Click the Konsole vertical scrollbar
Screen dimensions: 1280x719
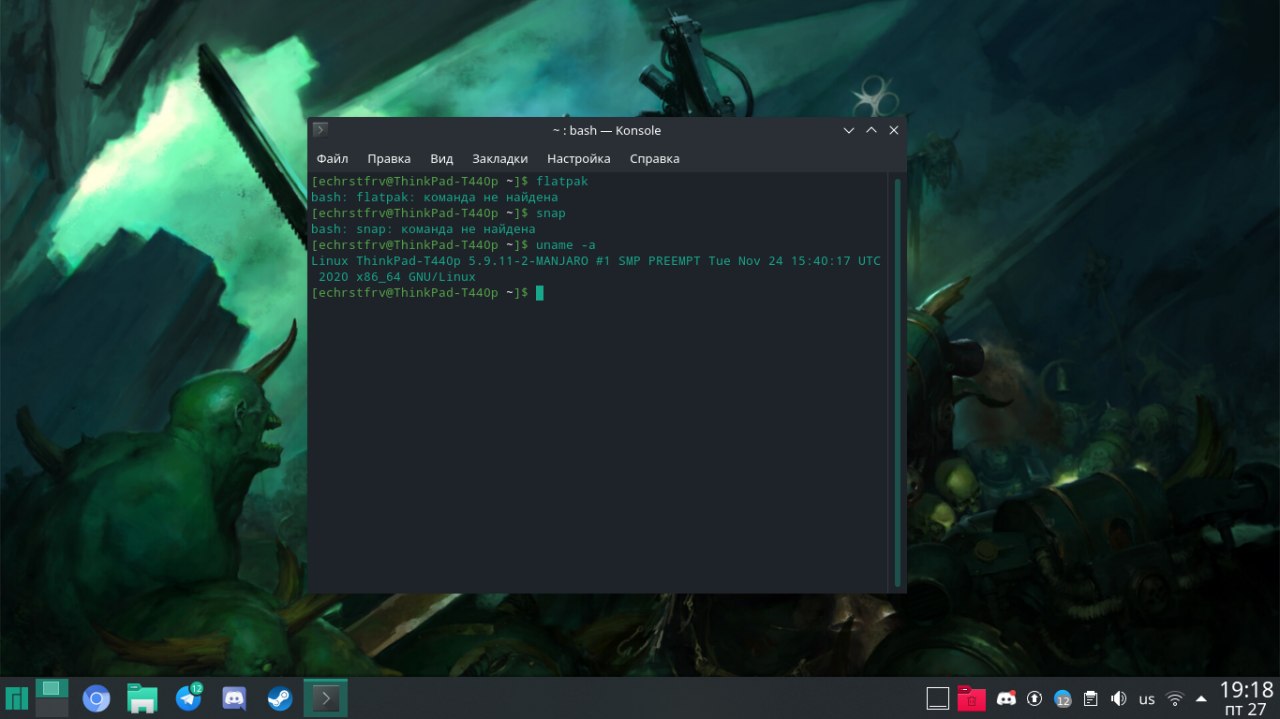[x=897, y=383]
